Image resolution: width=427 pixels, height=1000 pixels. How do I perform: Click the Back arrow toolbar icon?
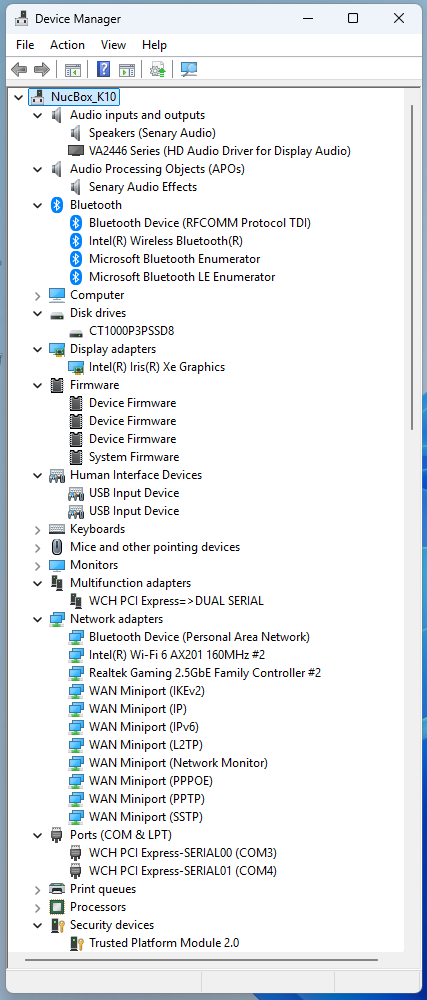[19, 69]
